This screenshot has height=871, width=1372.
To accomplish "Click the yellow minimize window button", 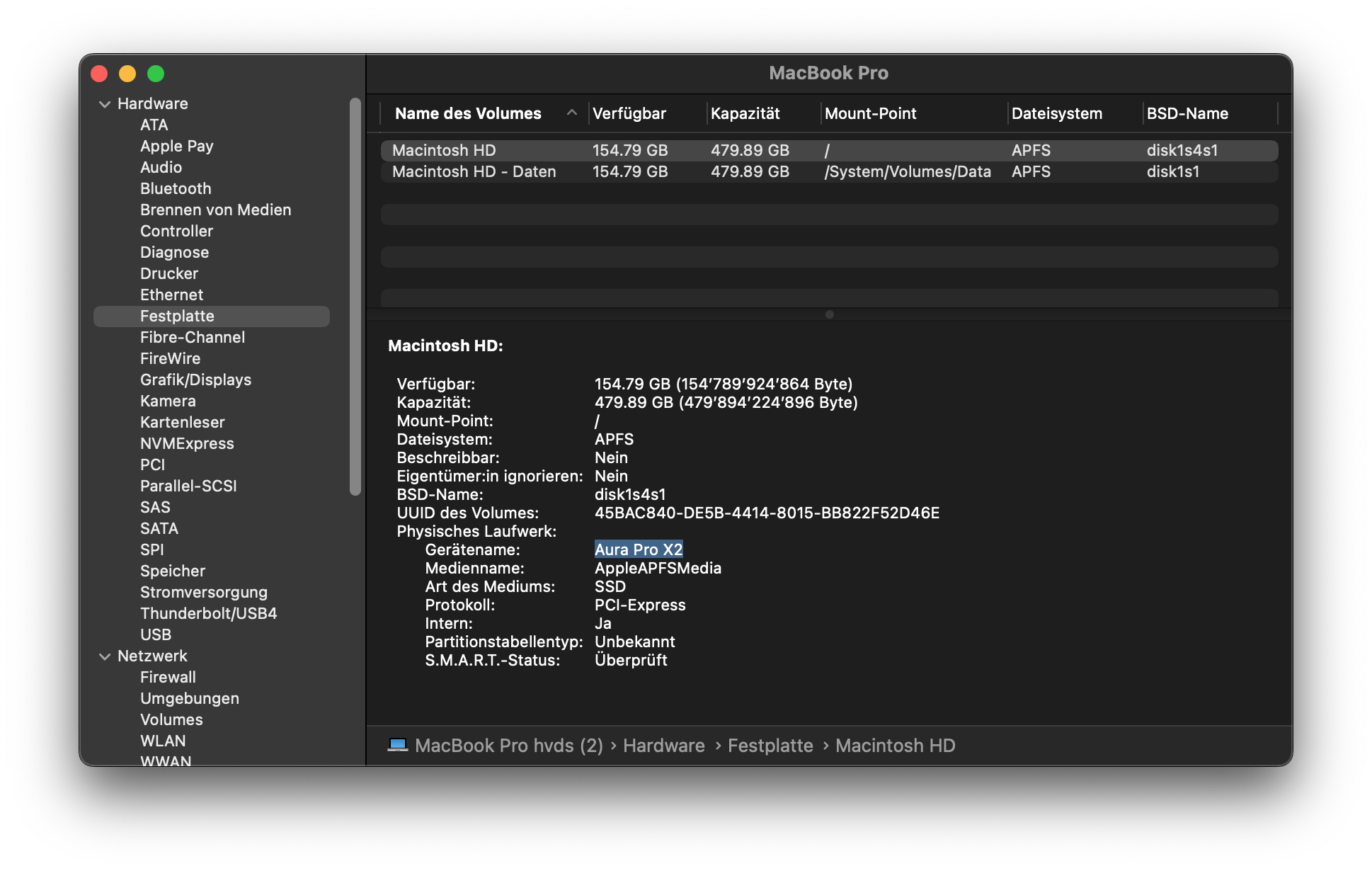I will click(x=127, y=74).
